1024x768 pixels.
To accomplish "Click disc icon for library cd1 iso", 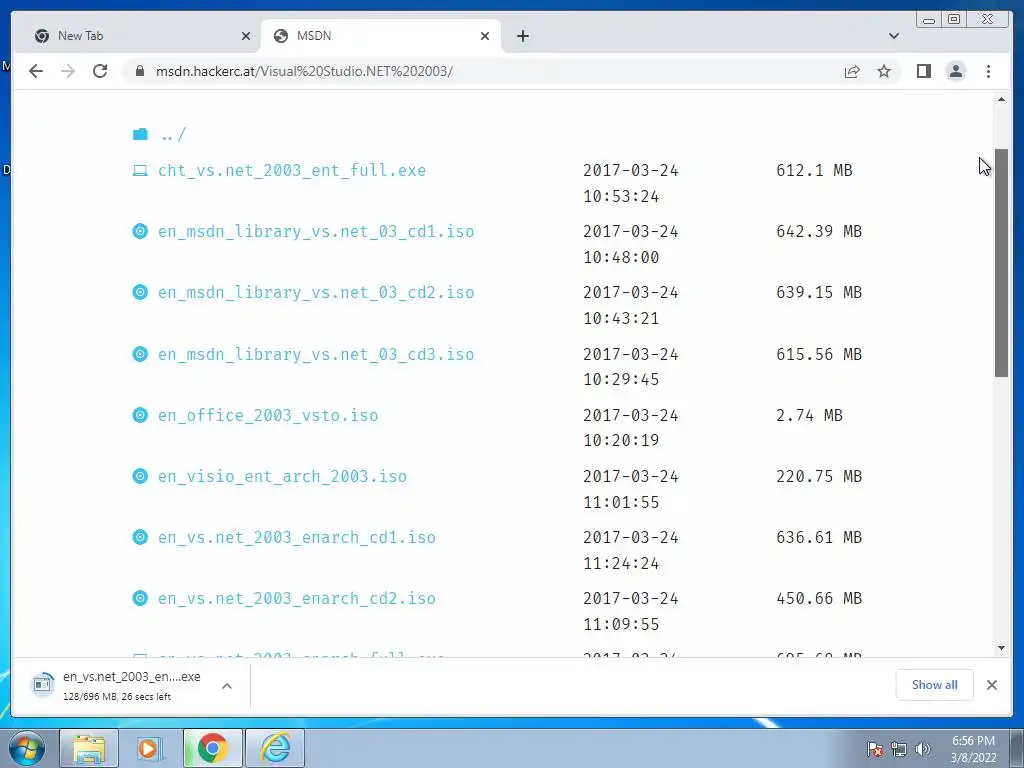I will tap(140, 231).
